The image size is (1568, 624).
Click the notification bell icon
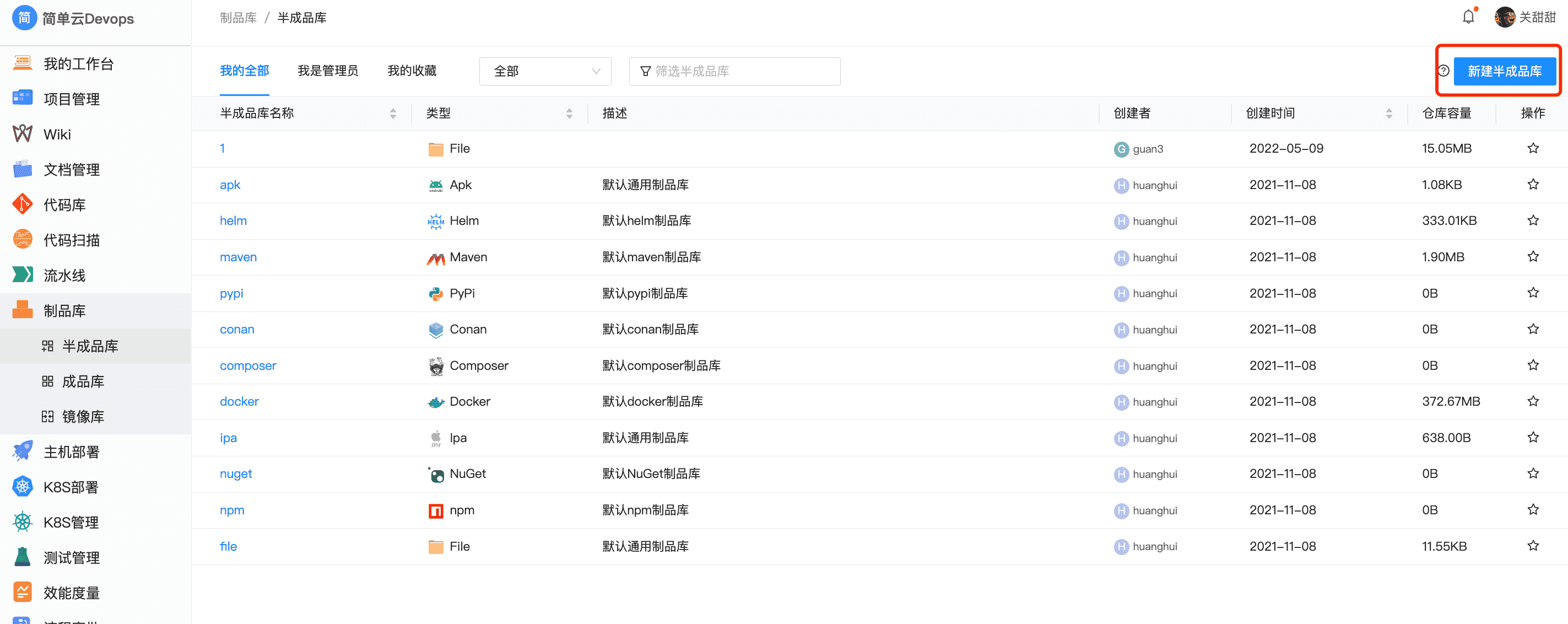(x=1468, y=17)
